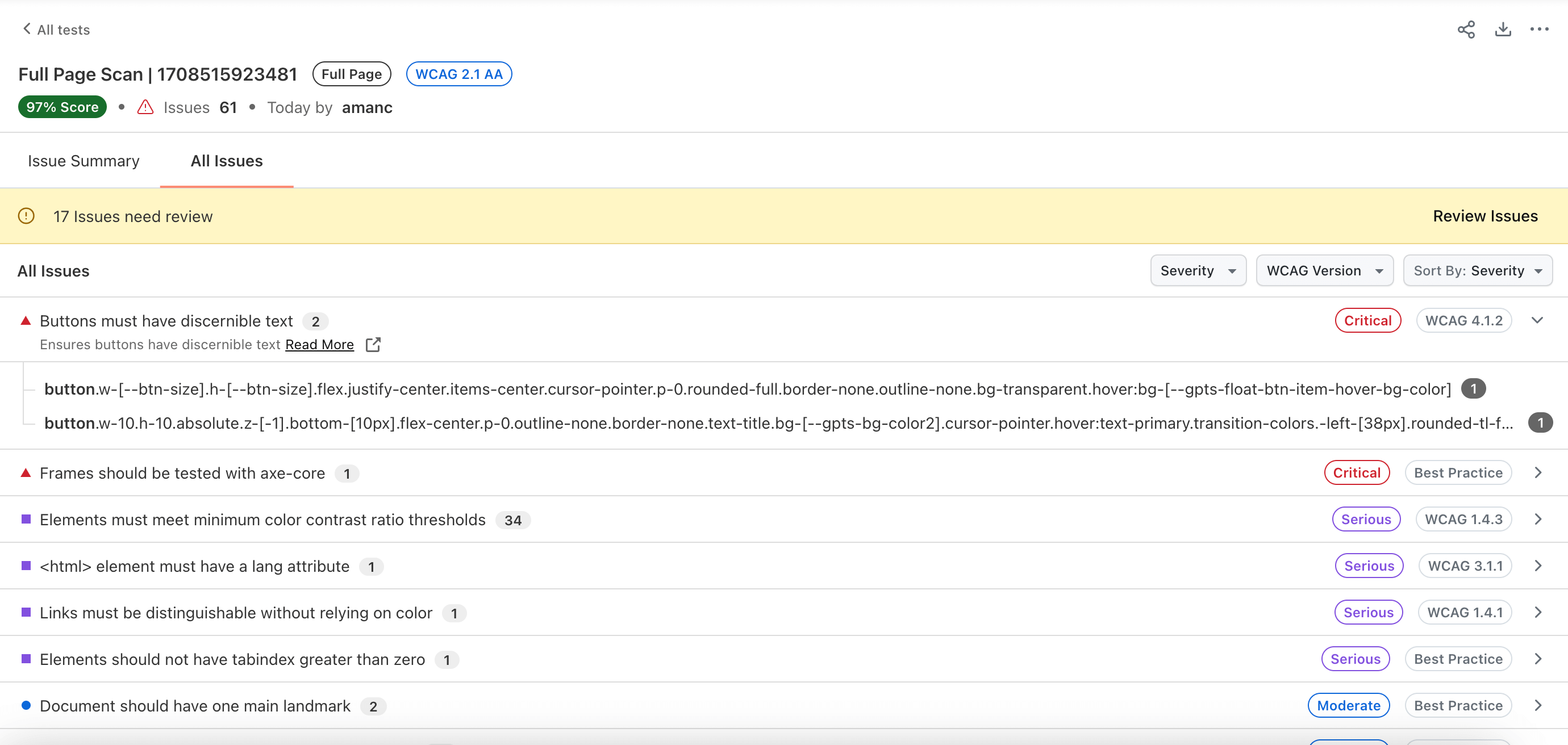The height and width of the screenshot is (745, 1568).
Task: Collapse the Buttons must have discernible text issue
Action: 1537,320
